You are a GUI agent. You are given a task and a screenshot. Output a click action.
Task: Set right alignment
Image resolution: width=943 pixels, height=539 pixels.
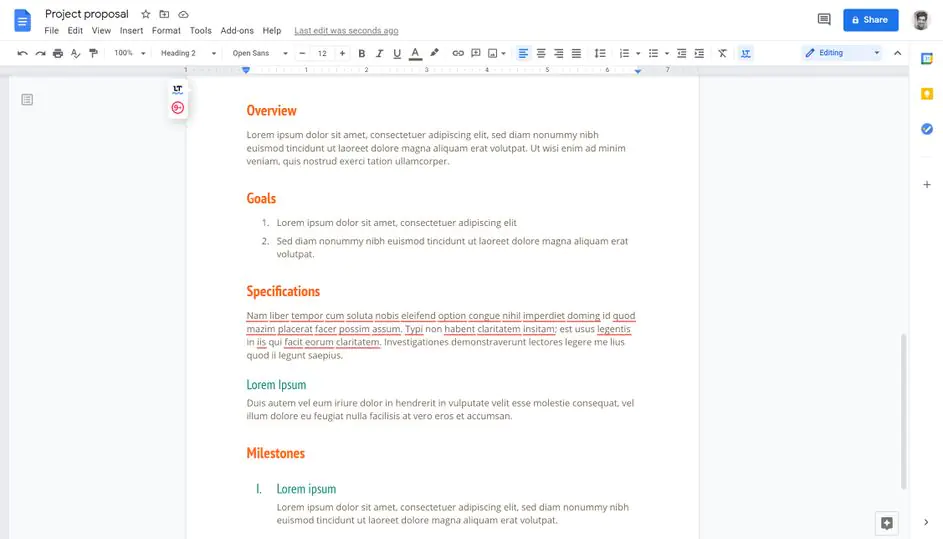[559, 54]
